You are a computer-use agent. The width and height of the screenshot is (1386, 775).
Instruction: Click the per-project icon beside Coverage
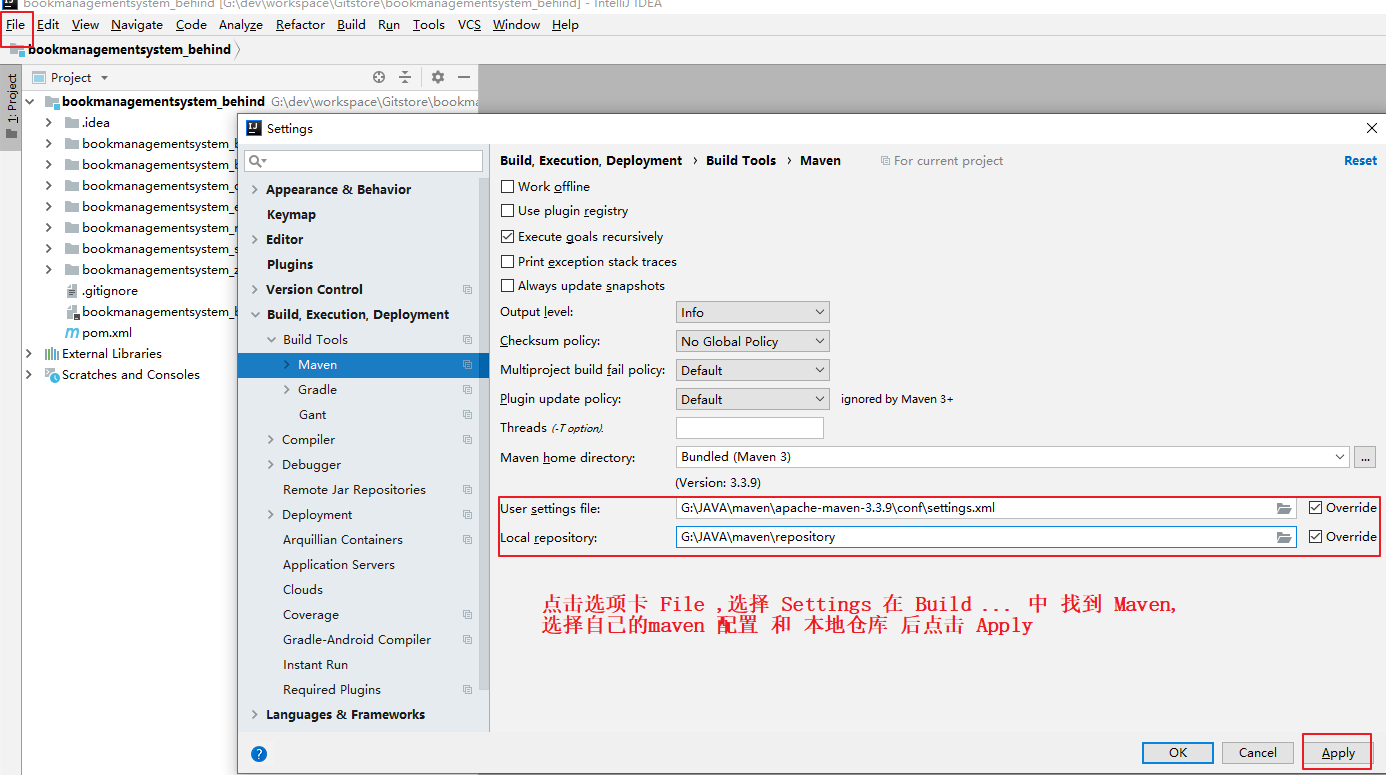467,615
